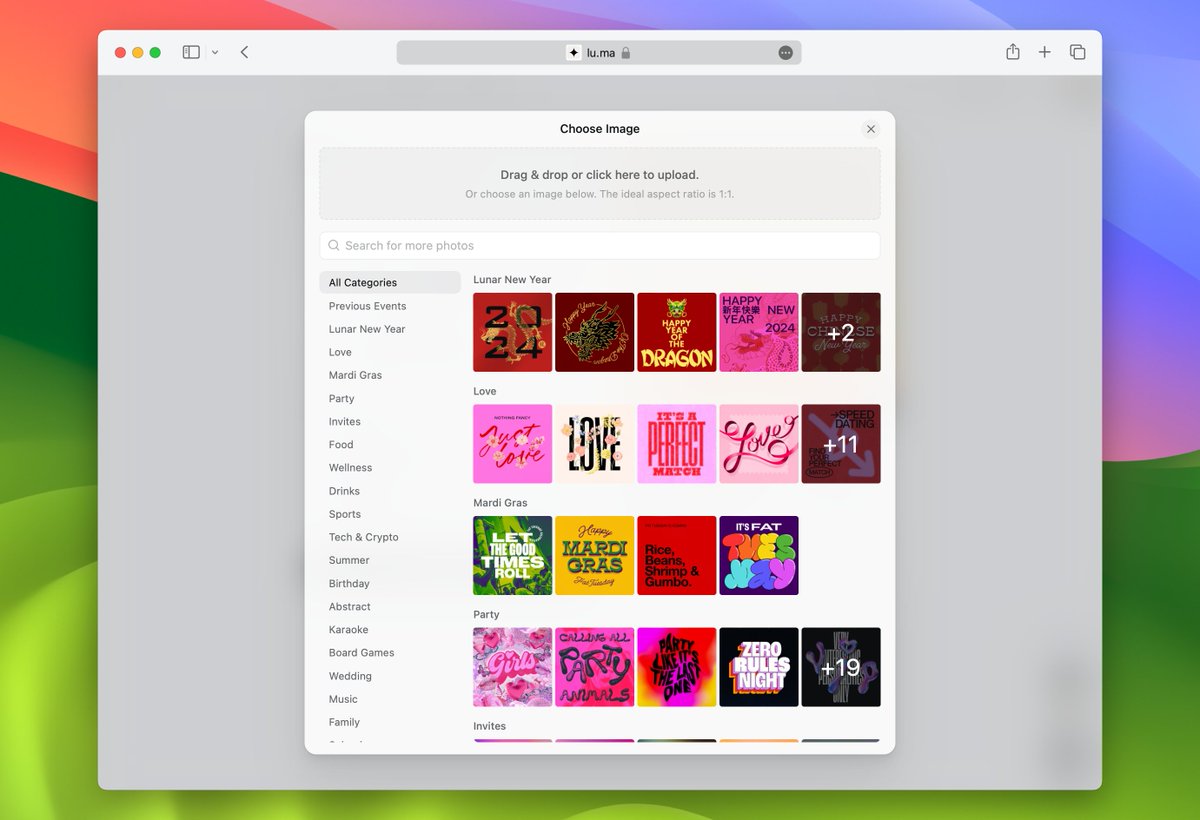Choose Party Like It's the Last One image
The image size is (1200, 820).
(x=677, y=667)
